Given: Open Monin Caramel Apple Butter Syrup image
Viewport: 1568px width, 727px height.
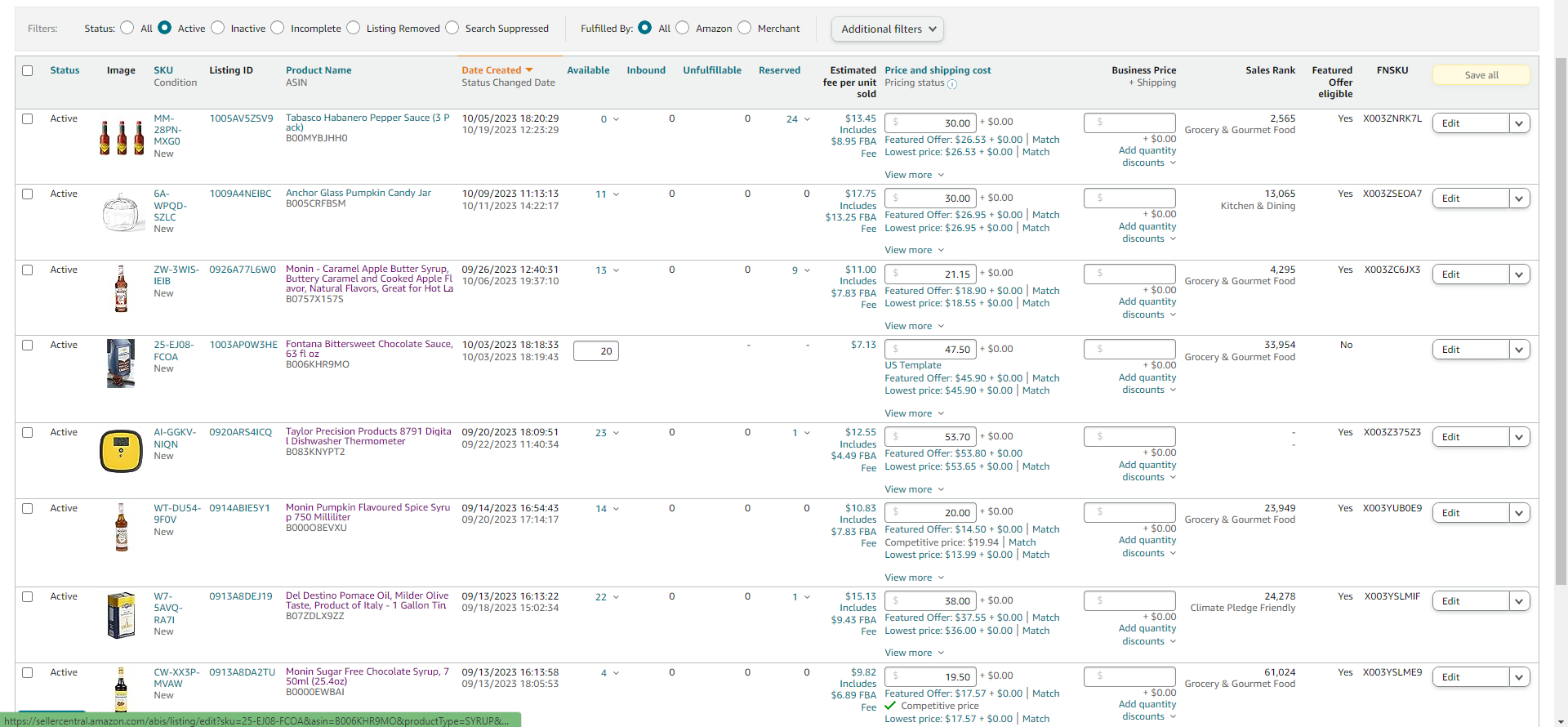Looking at the screenshot, I should coord(122,288).
